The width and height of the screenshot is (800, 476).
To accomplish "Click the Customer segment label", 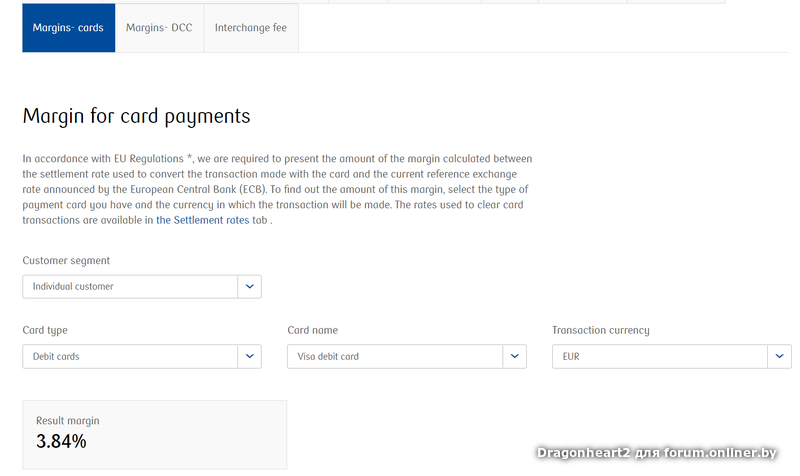I will coord(66,261).
